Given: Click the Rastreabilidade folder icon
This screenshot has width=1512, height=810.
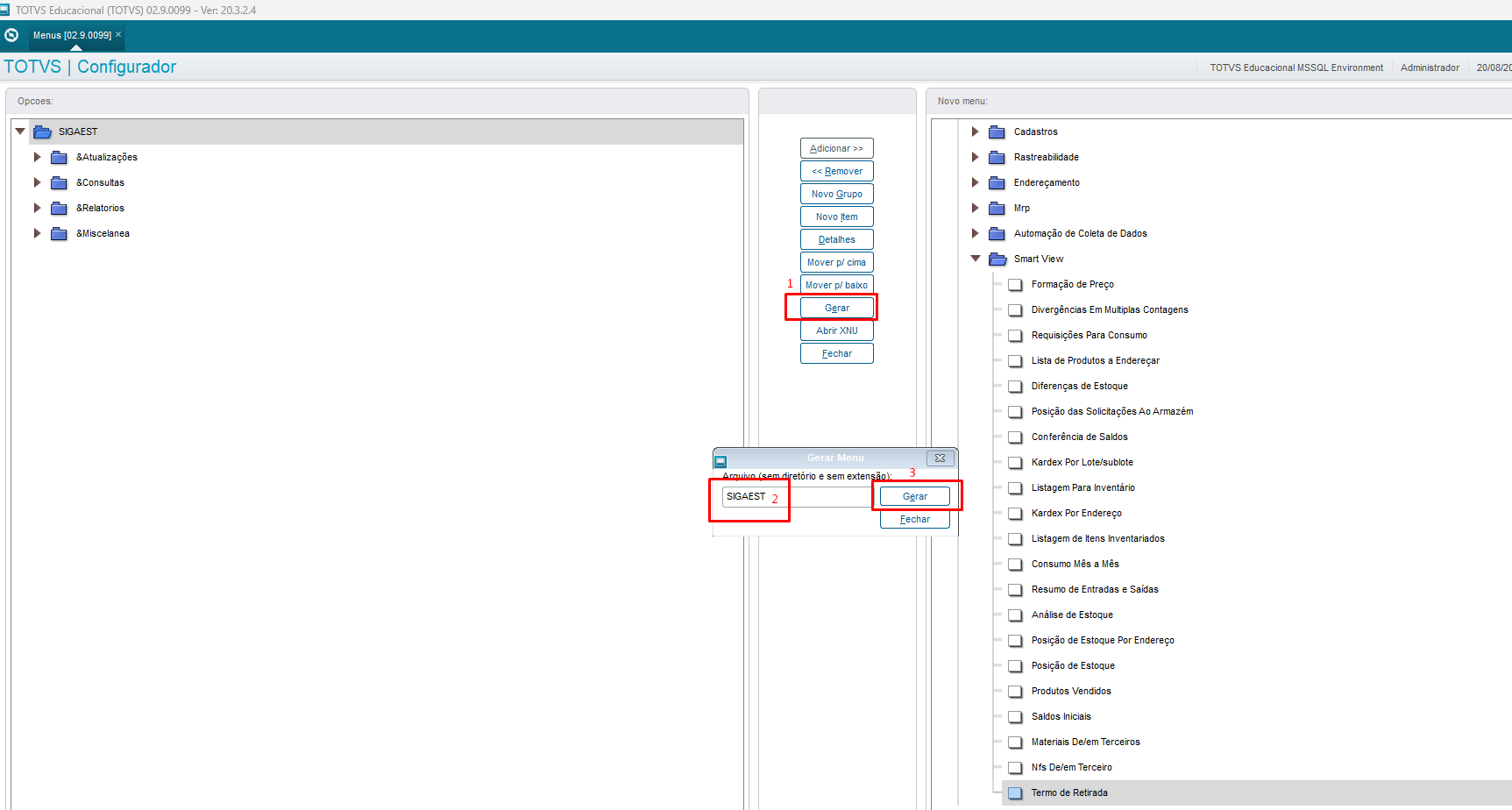Looking at the screenshot, I should coord(997,157).
